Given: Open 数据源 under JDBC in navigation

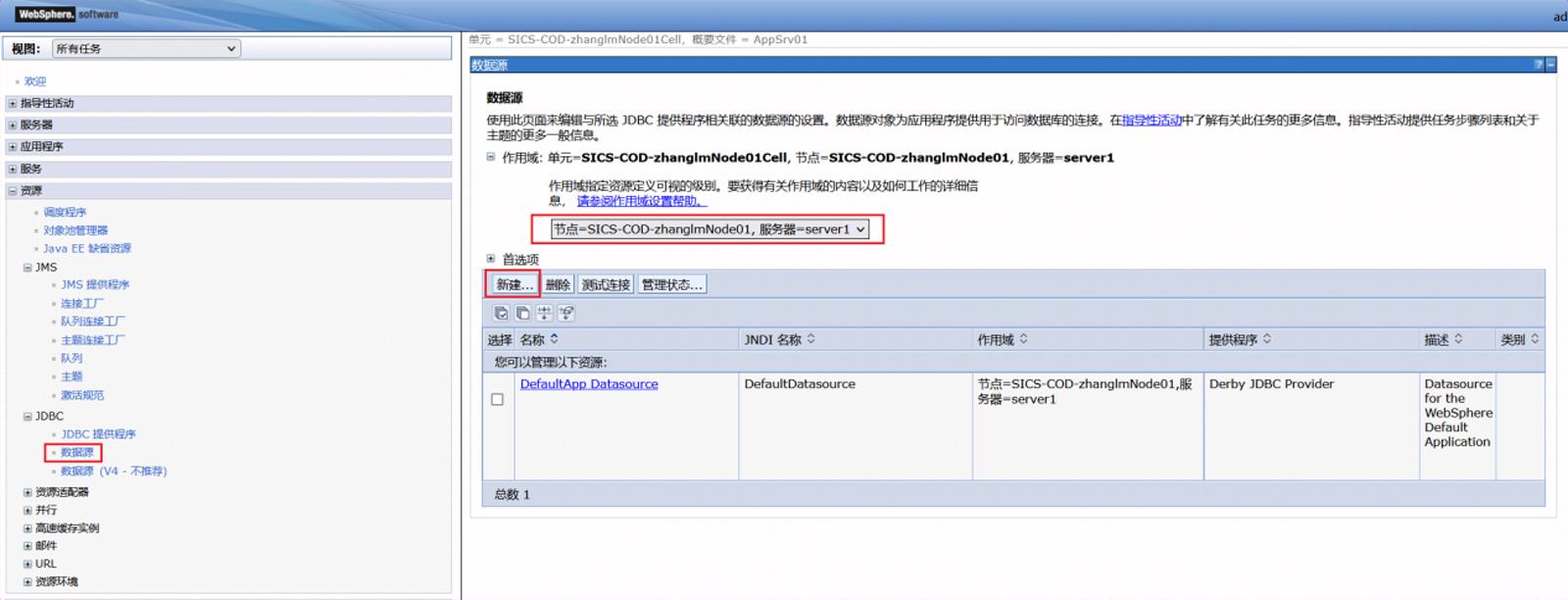Looking at the screenshot, I should [77, 452].
